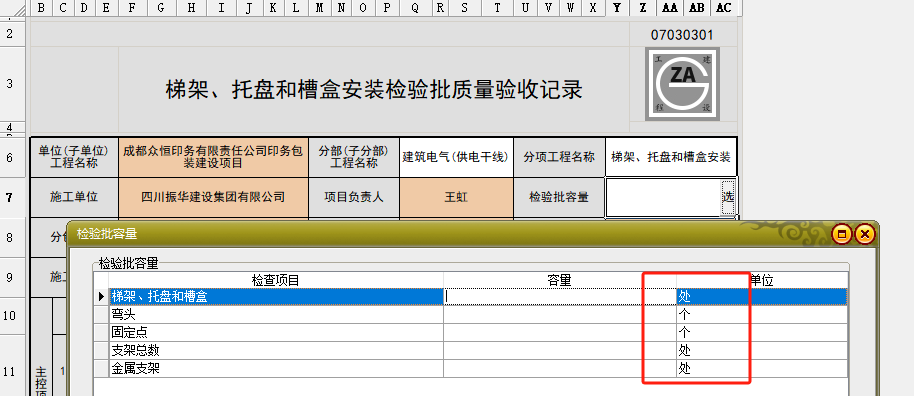
Task: Click the 单位(子单位)工程名称 label cell
Action: tap(74, 157)
